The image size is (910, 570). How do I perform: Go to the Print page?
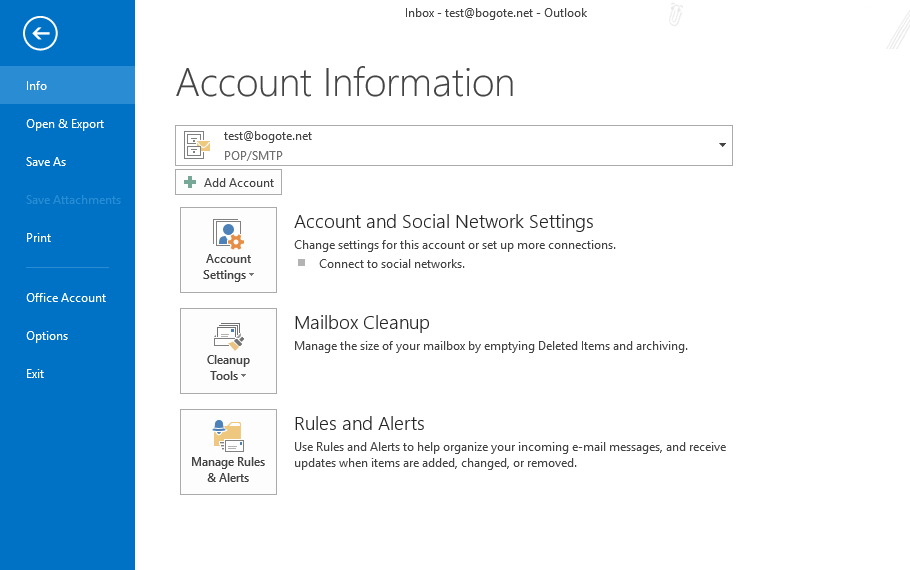point(39,238)
